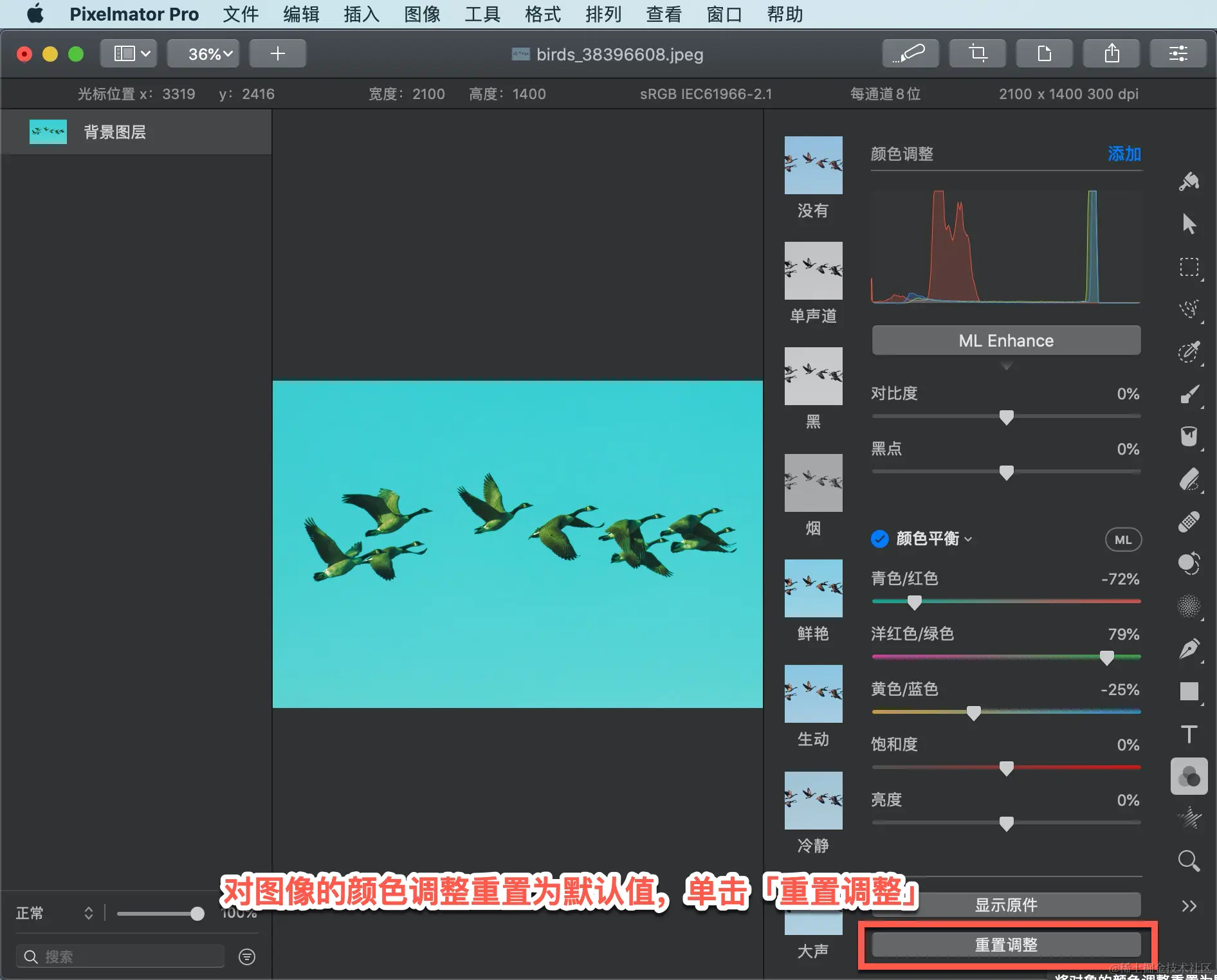Open the 工具 menu

pyautogui.click(x=482, y=14)
